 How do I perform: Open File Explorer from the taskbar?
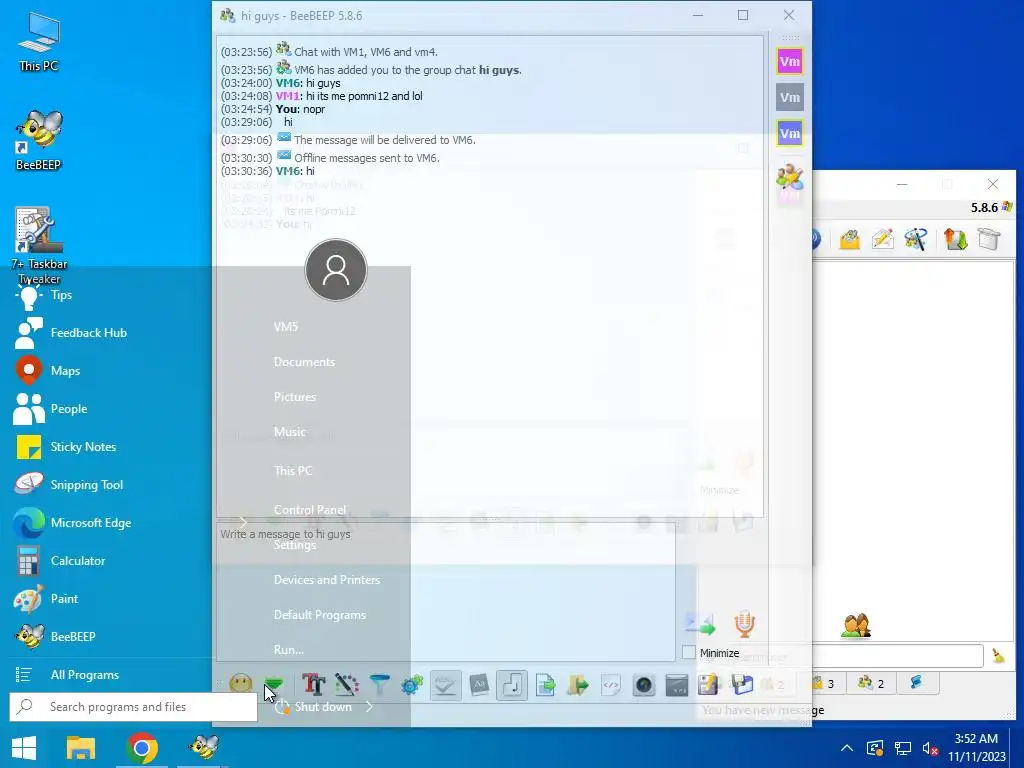pos(81,748)
